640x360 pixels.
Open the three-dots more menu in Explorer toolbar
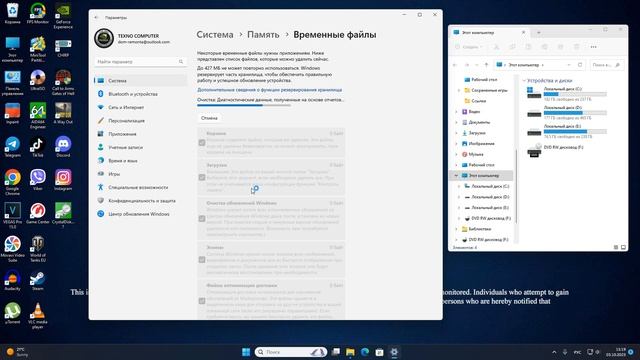pos(593,47)
